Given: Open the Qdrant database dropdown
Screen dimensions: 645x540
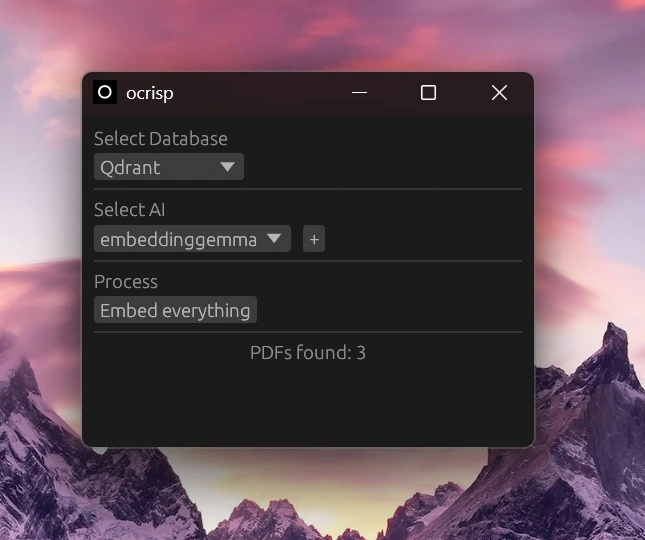Looking at the screenshot, I should 168,167.
